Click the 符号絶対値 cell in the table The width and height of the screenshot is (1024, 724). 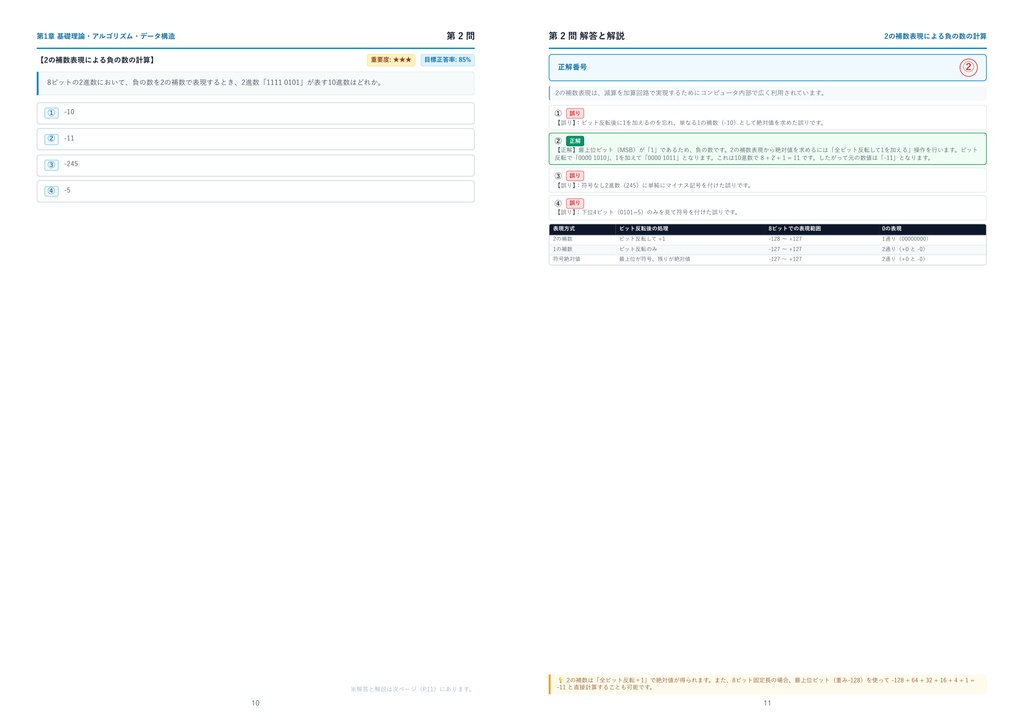565,259
